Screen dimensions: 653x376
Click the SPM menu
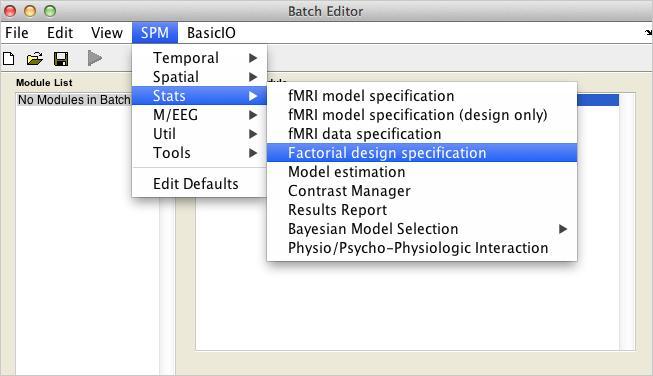155,33
